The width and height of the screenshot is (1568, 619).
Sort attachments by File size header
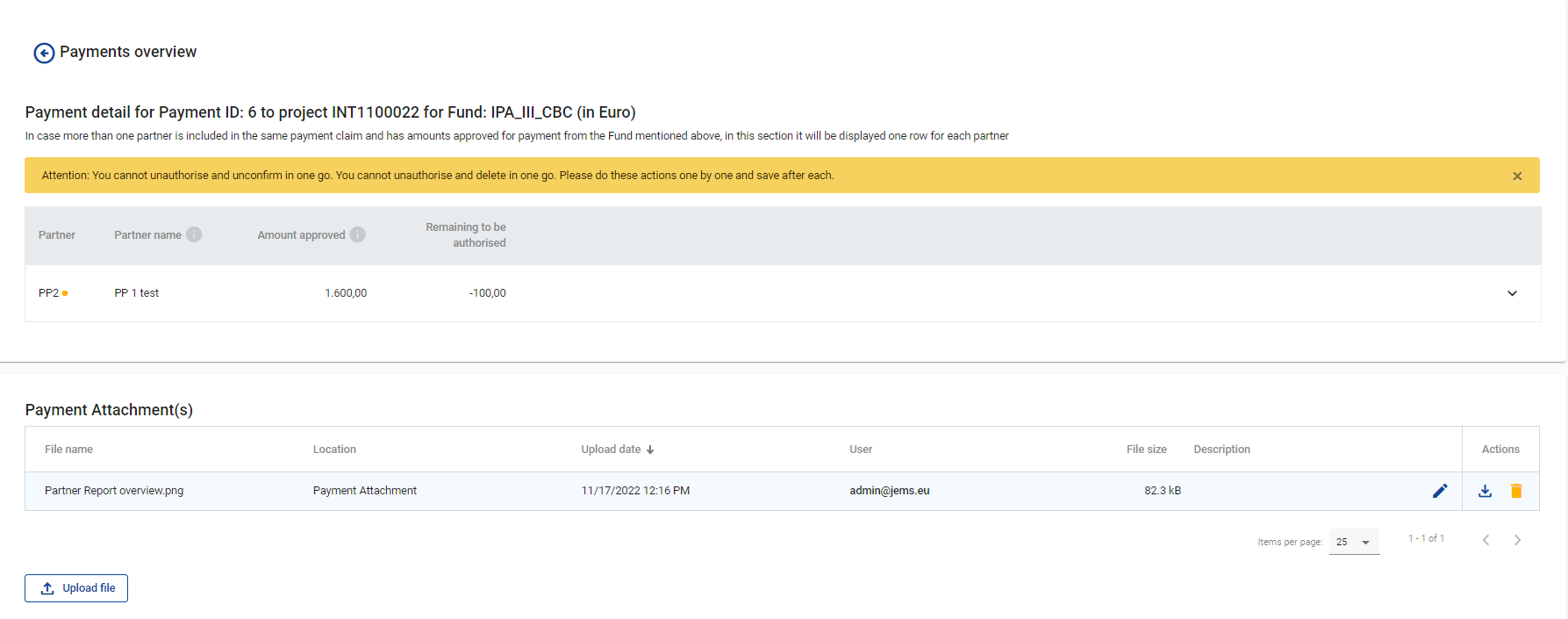pyautogui.click(x=1146, y=450)
